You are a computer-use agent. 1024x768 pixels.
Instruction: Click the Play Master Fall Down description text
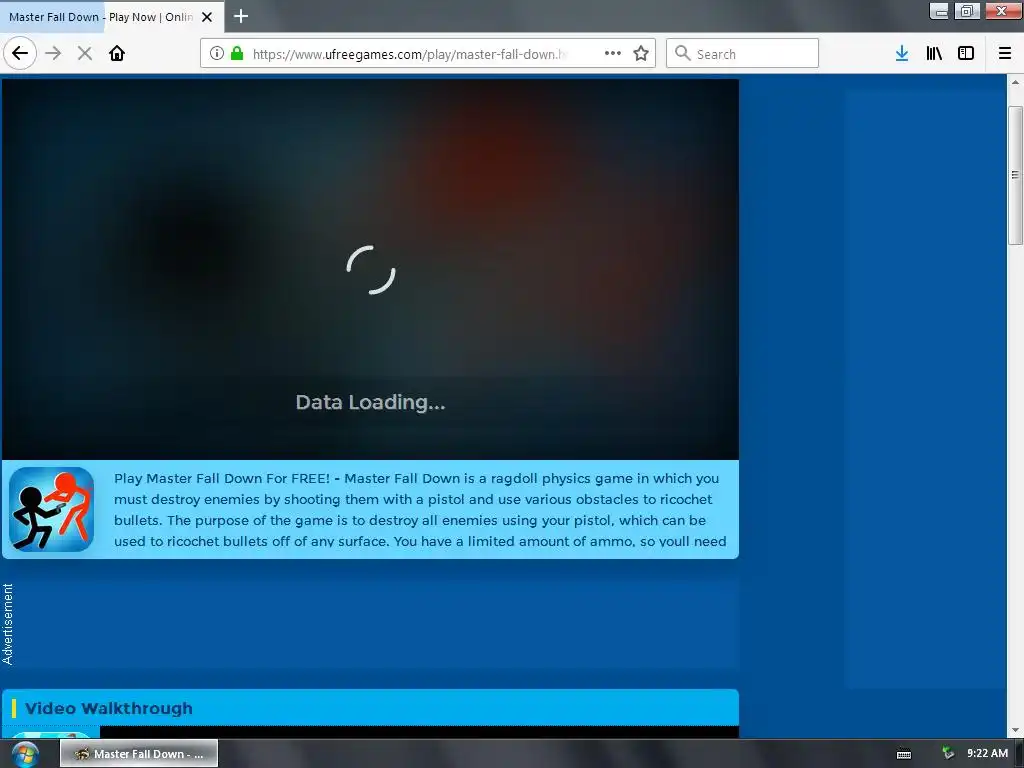click(420, 509)
